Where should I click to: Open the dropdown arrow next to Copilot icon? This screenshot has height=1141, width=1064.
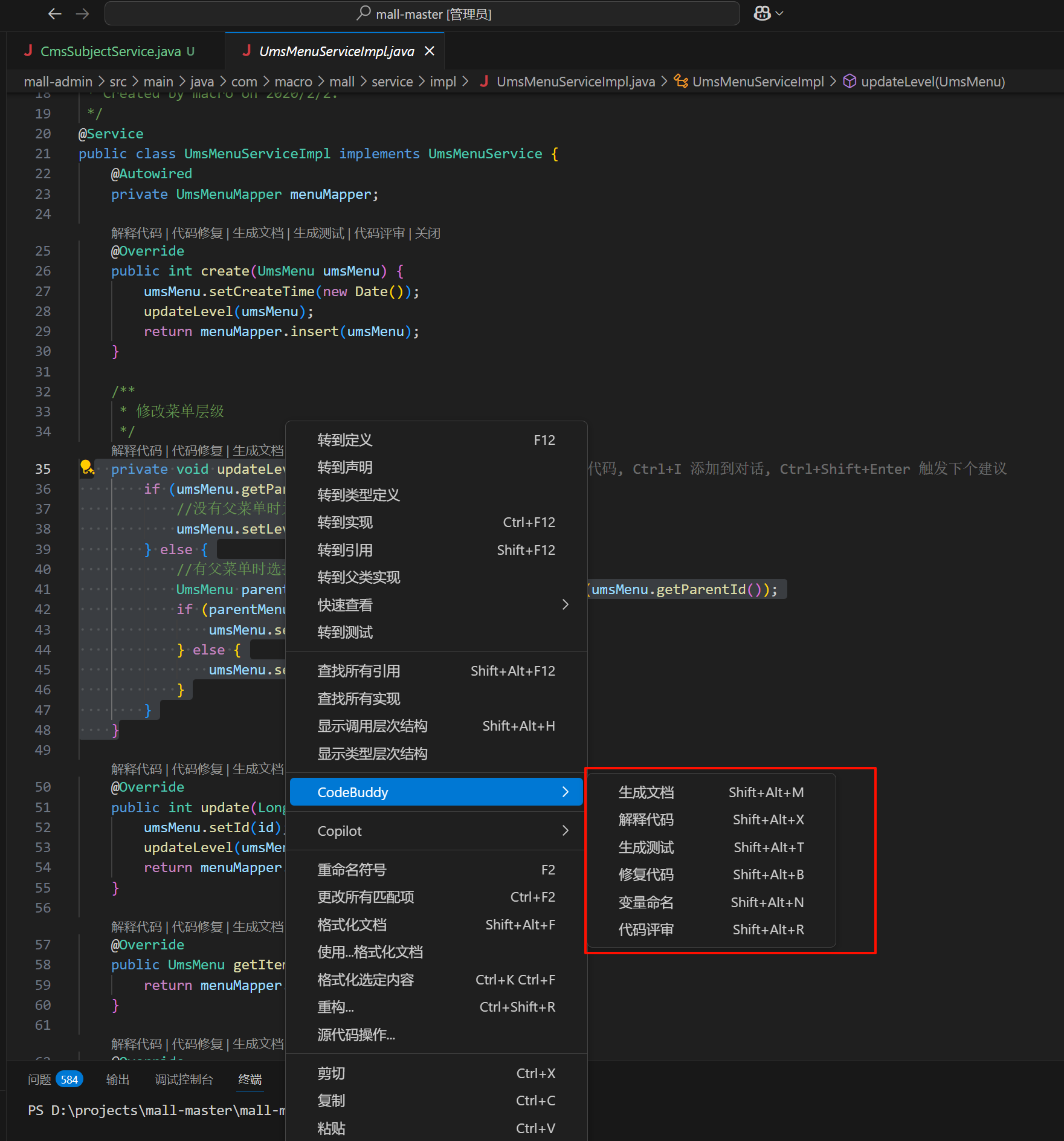pyautogui.click(x=779, y=13)
